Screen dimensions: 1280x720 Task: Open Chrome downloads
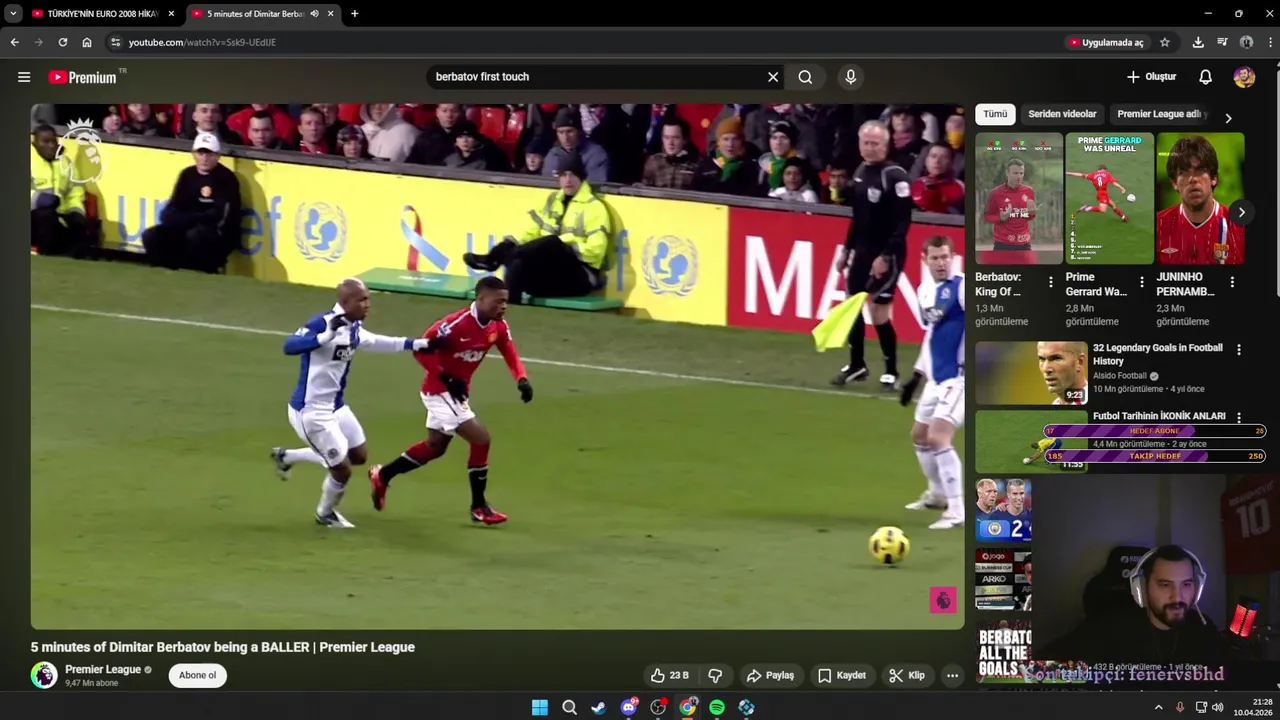[x=1198, y=42]
